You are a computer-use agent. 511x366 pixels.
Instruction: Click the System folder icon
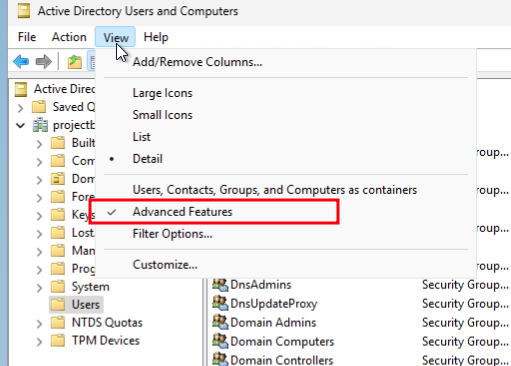[x=58, y=287]
